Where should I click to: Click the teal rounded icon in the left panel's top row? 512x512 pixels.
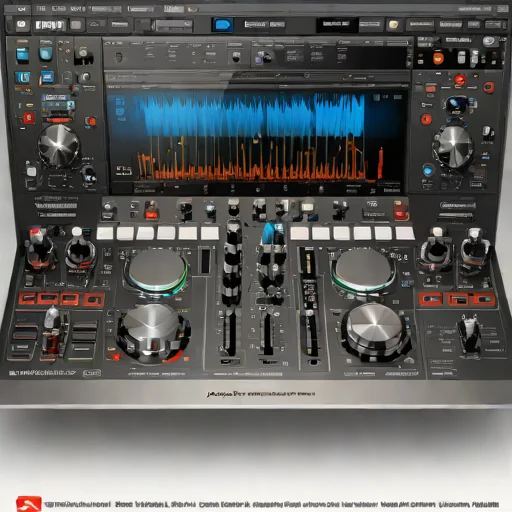(46, 54)
